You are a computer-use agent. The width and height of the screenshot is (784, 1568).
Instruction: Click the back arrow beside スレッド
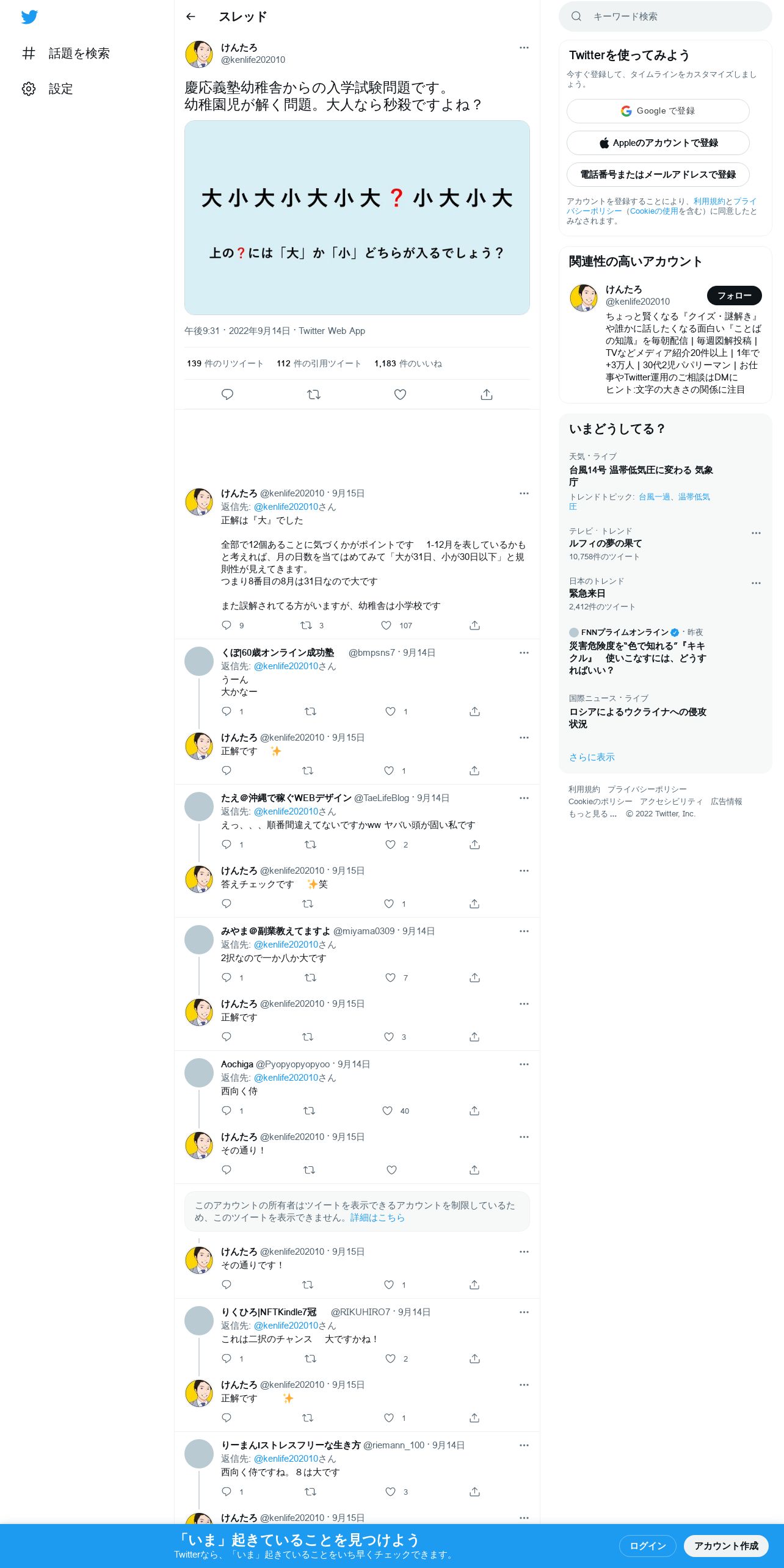pos(191,16)
